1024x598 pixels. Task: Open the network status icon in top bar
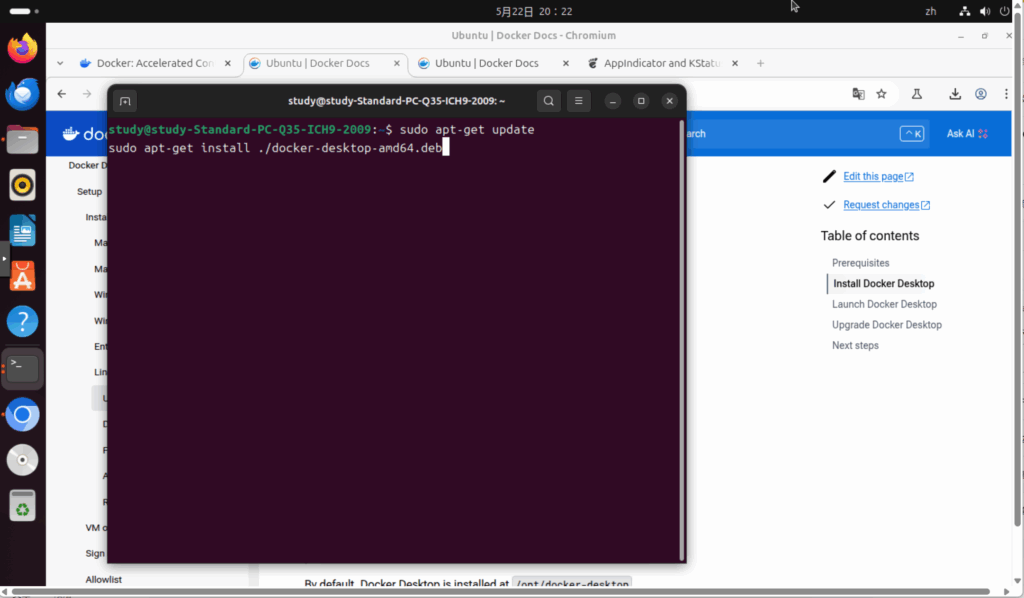(x=965, y=11)
